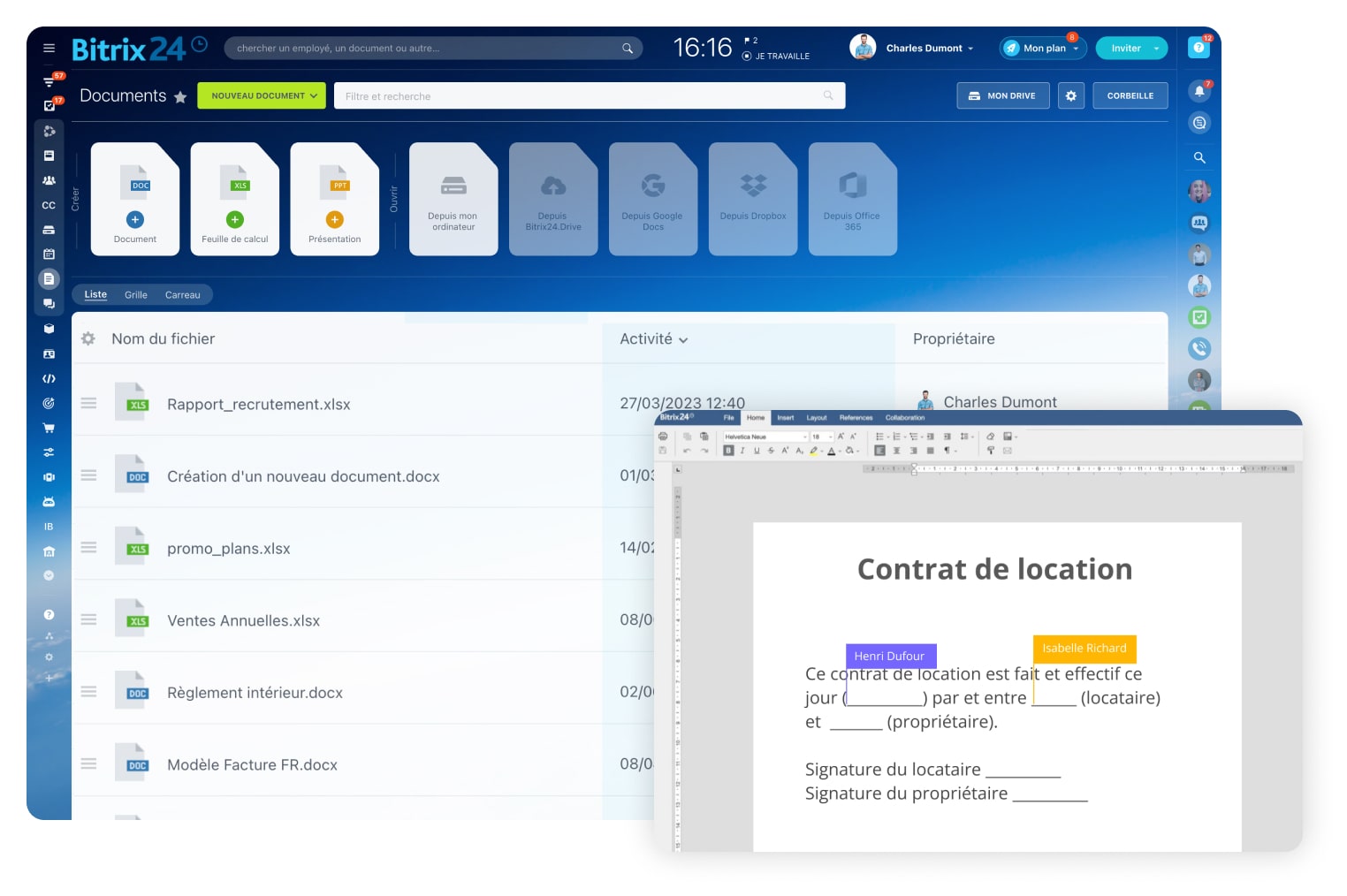
Task: Click the print icon in document editor
Action: coord(663,437)
